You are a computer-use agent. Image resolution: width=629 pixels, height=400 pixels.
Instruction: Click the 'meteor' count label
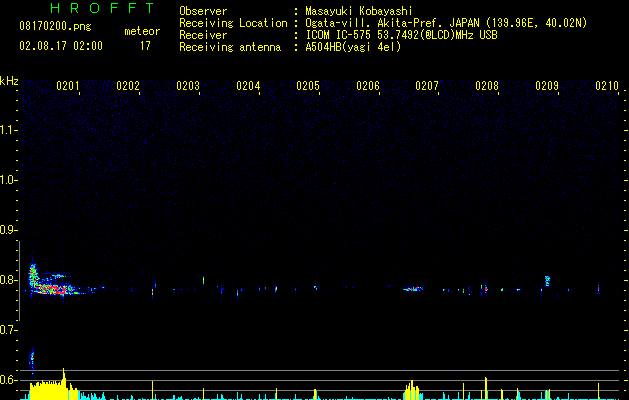142,31
